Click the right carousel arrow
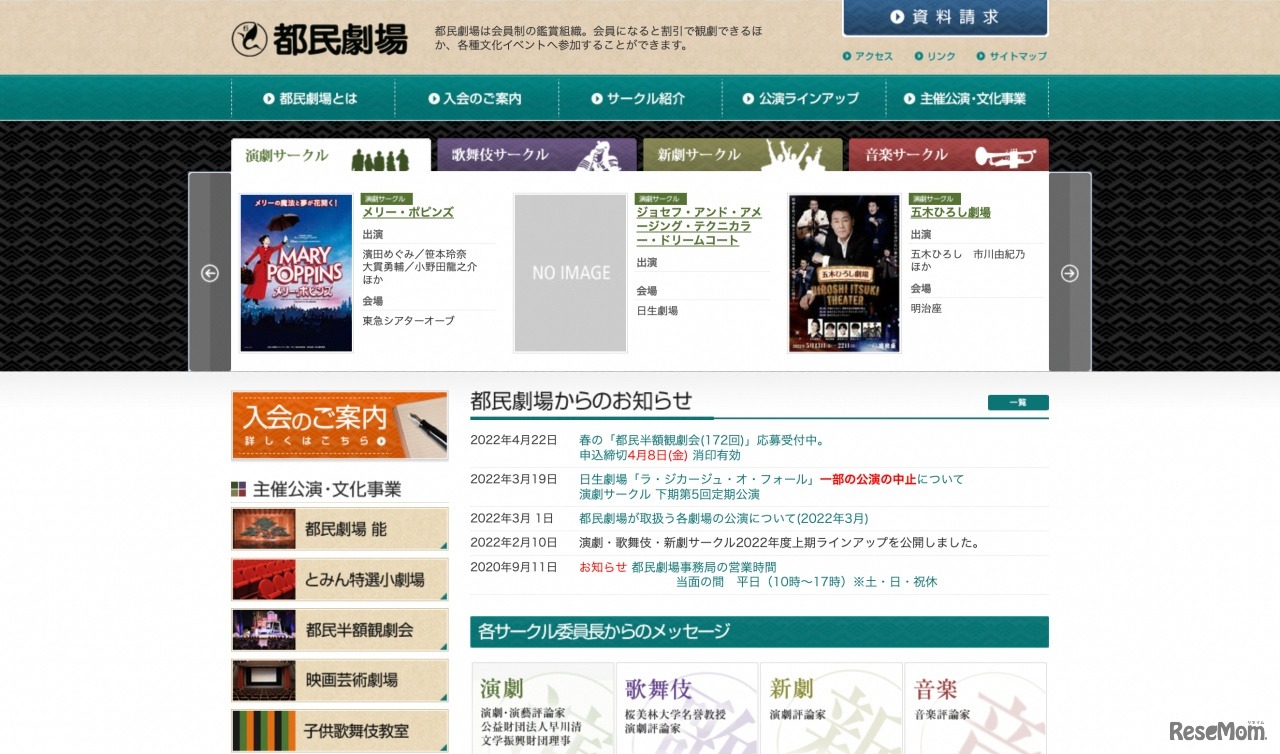The width and height of the screenshot is (1280, 754). click(1070, 272)
